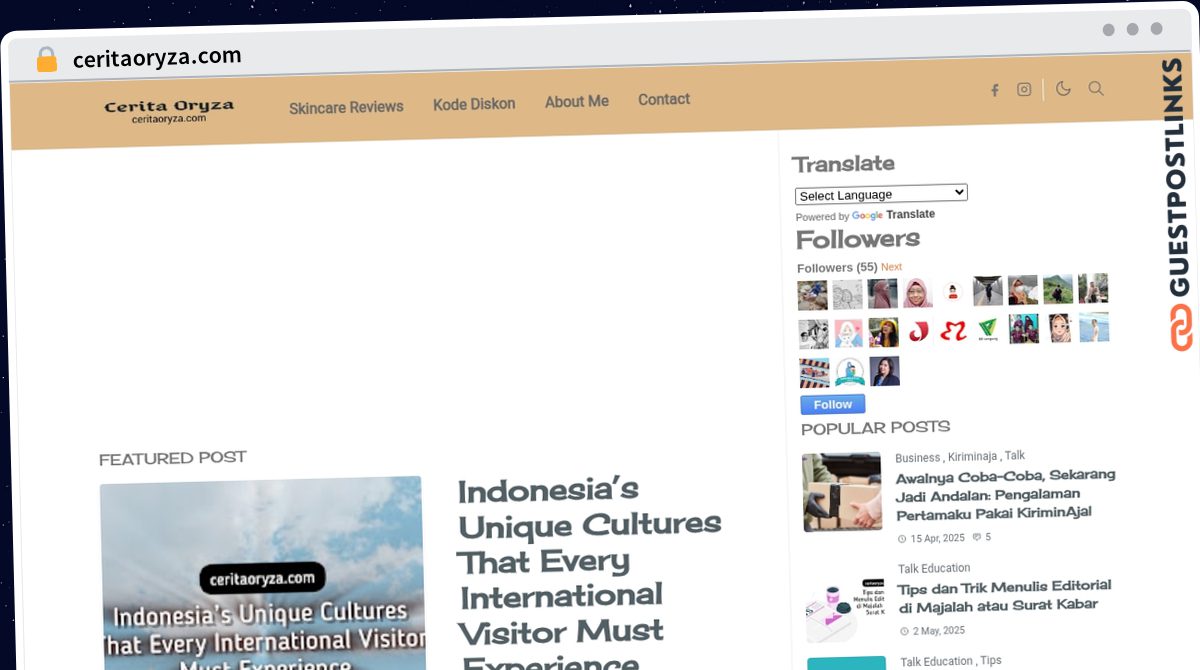Viewport: 1200px width, 670px height.
Task: Open the Indonesia's Unique Cultures featured post title
Action: [590, 574]
